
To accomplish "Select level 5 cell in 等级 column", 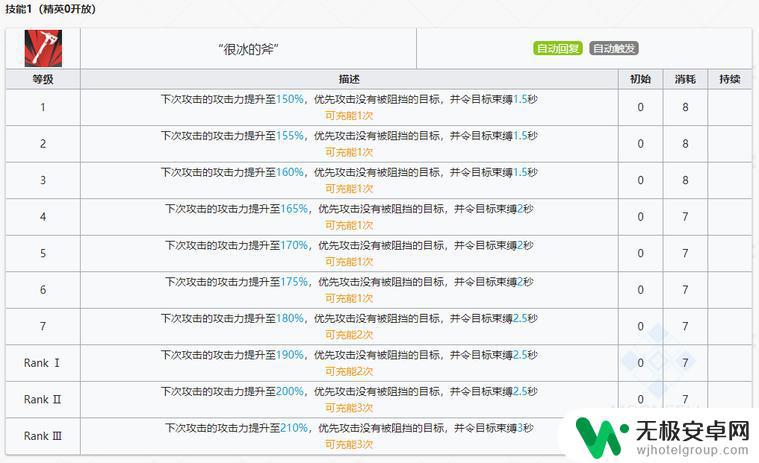I will [43, 254].
